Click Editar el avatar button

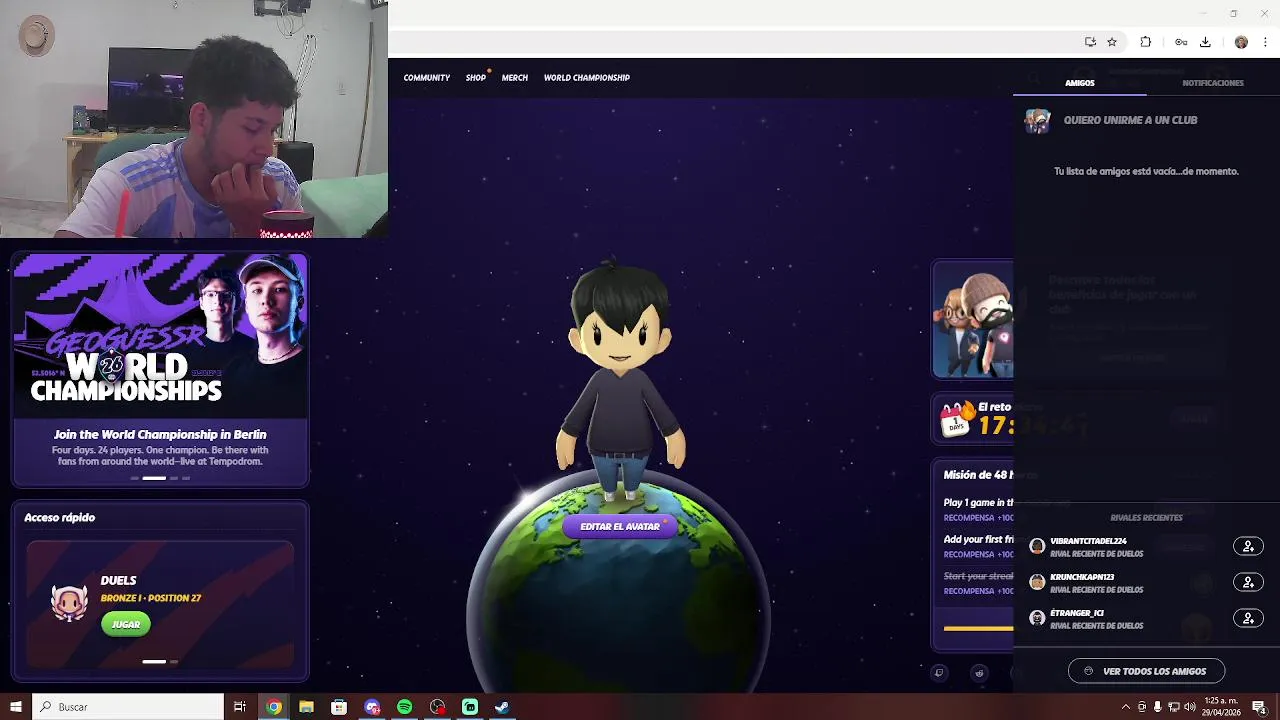click(620, 527)
